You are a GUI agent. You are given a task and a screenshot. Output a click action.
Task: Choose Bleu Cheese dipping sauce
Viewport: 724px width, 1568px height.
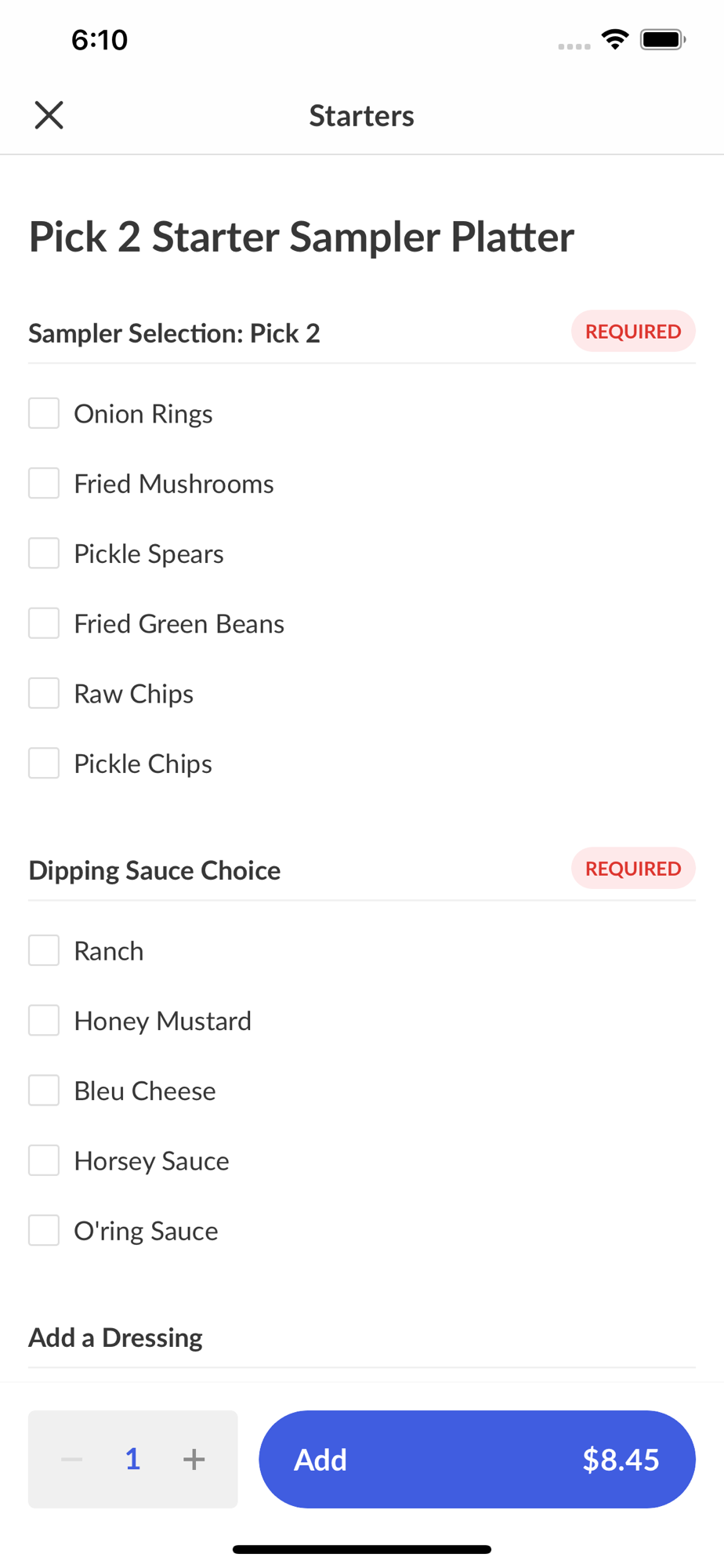(44, 1091)
